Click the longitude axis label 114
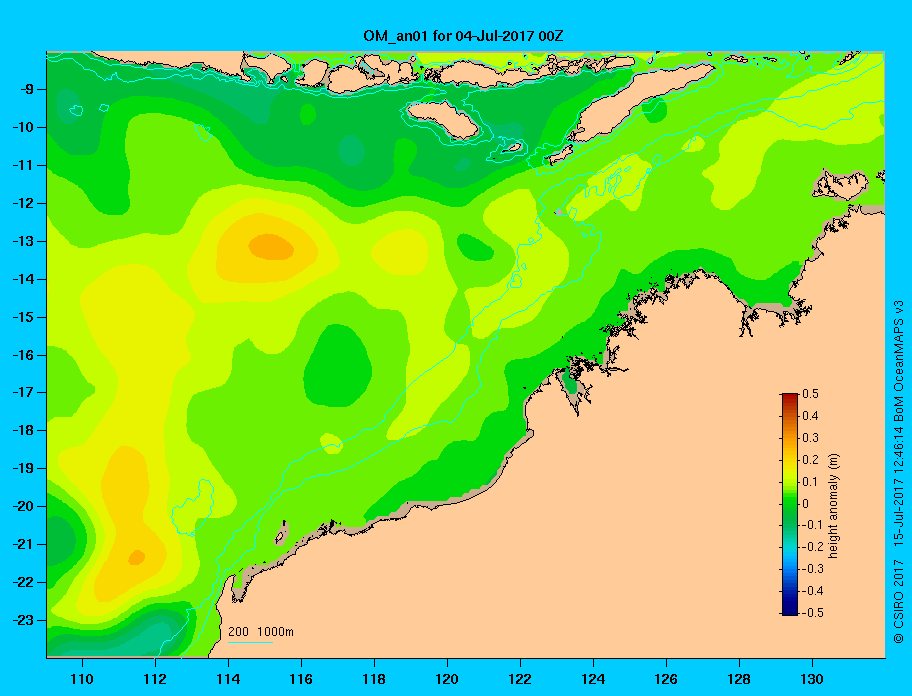Screen dimensions: 912x696 point(228,679)
